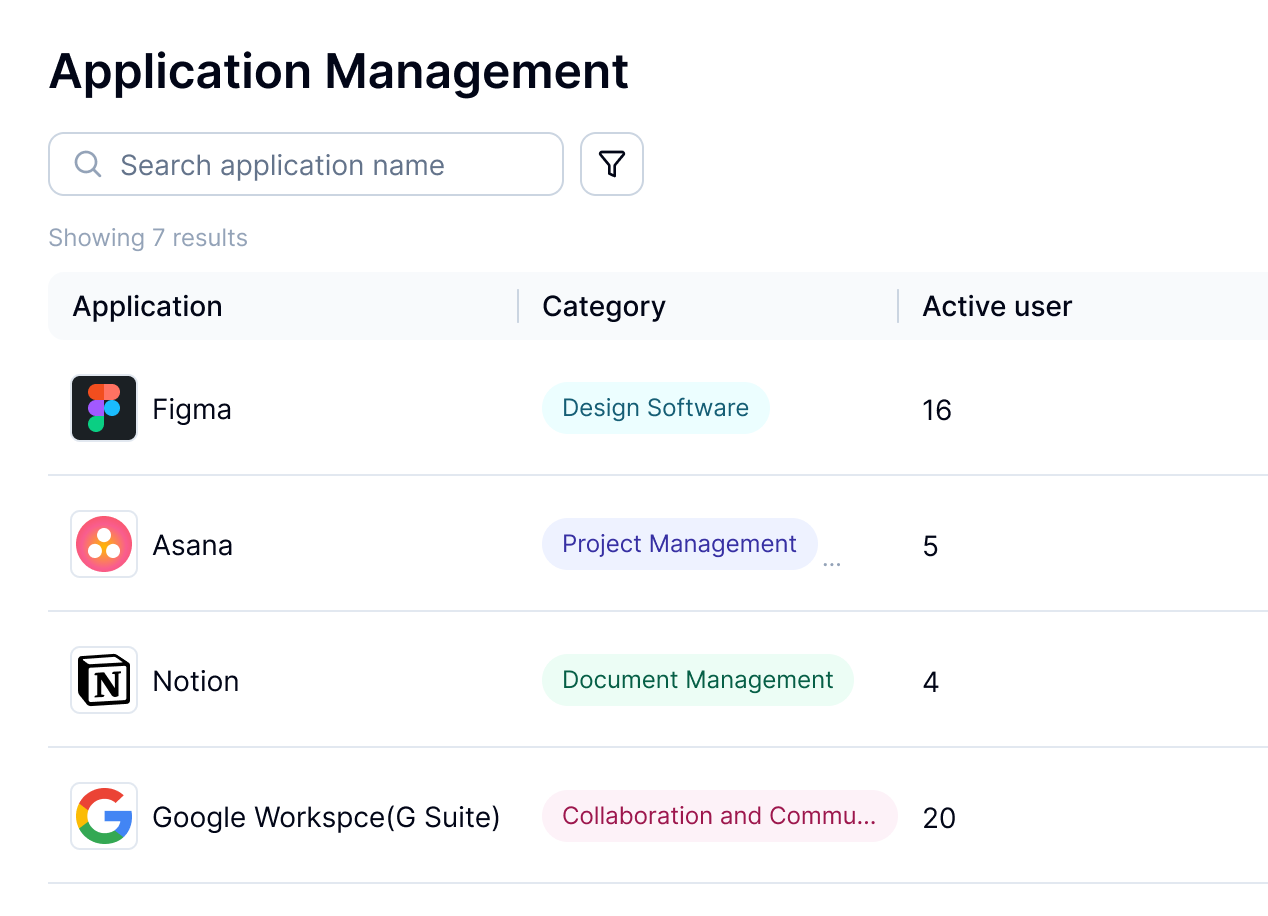Click the filter funnel icon button
This screenshot has width=1268, height=916.
pos(611,164)
